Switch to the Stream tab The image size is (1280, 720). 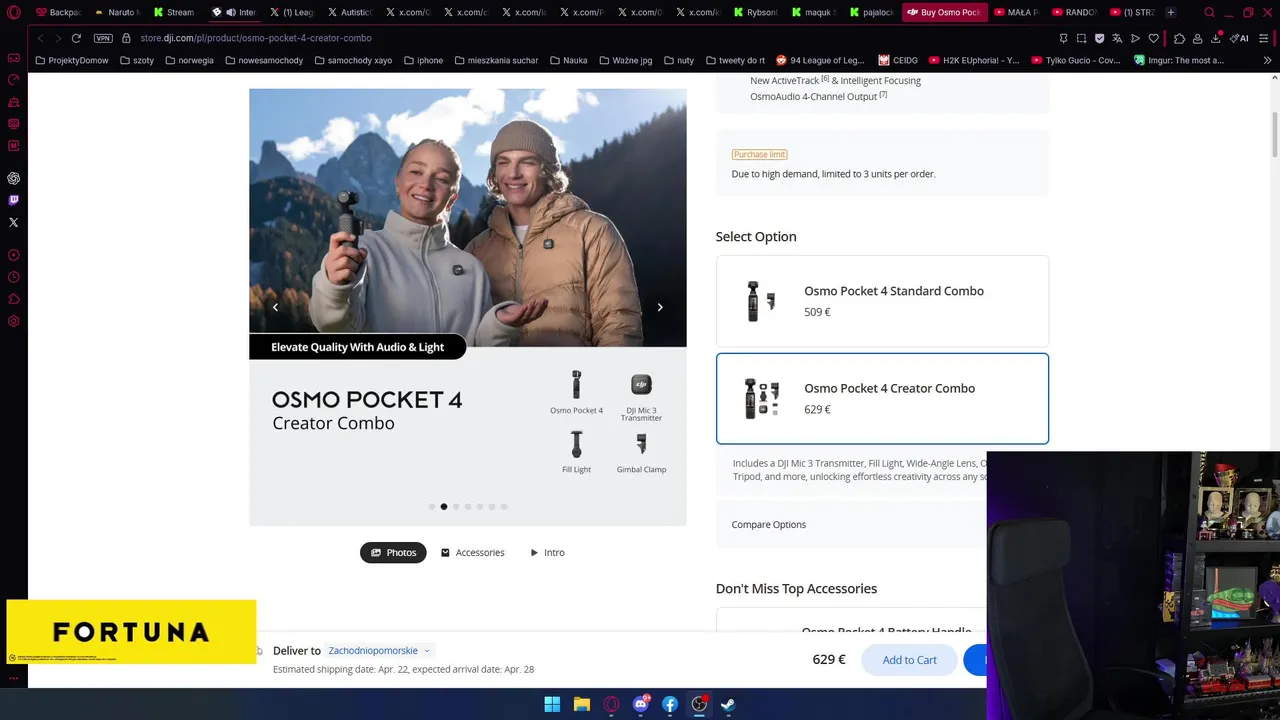pyautogui.click(x=175, y=12)
